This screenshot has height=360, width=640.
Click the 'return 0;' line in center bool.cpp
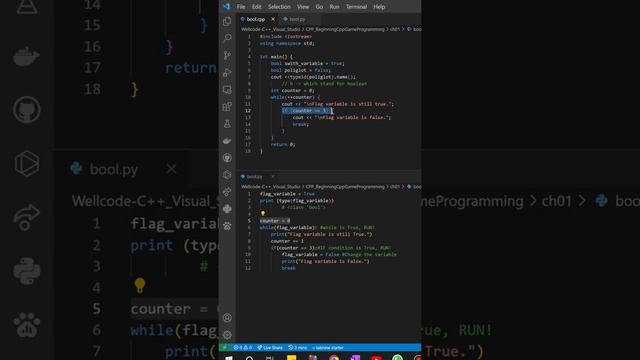282,144
